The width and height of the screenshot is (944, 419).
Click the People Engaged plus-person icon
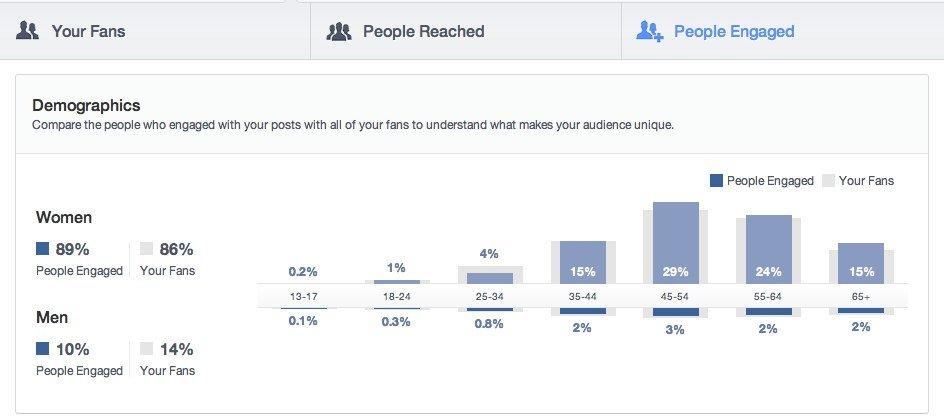(x=650, y=31)
